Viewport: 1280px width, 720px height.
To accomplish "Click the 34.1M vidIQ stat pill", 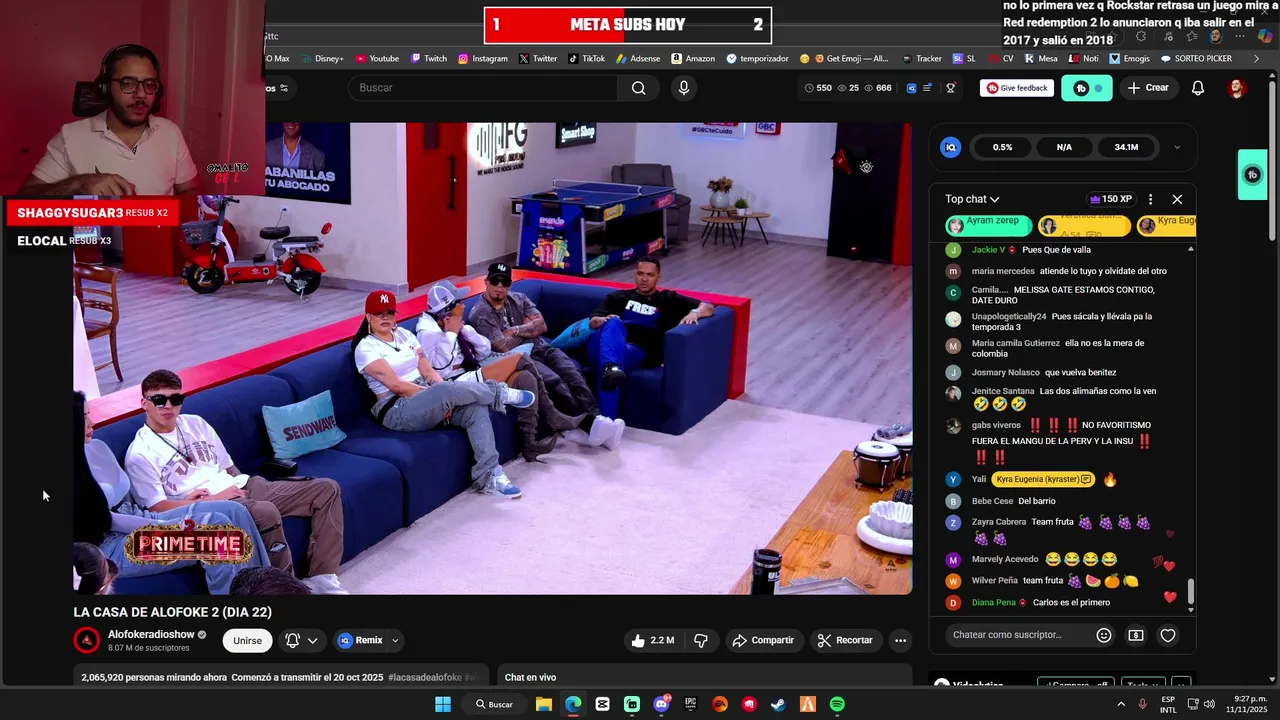I will (1126, 147).
